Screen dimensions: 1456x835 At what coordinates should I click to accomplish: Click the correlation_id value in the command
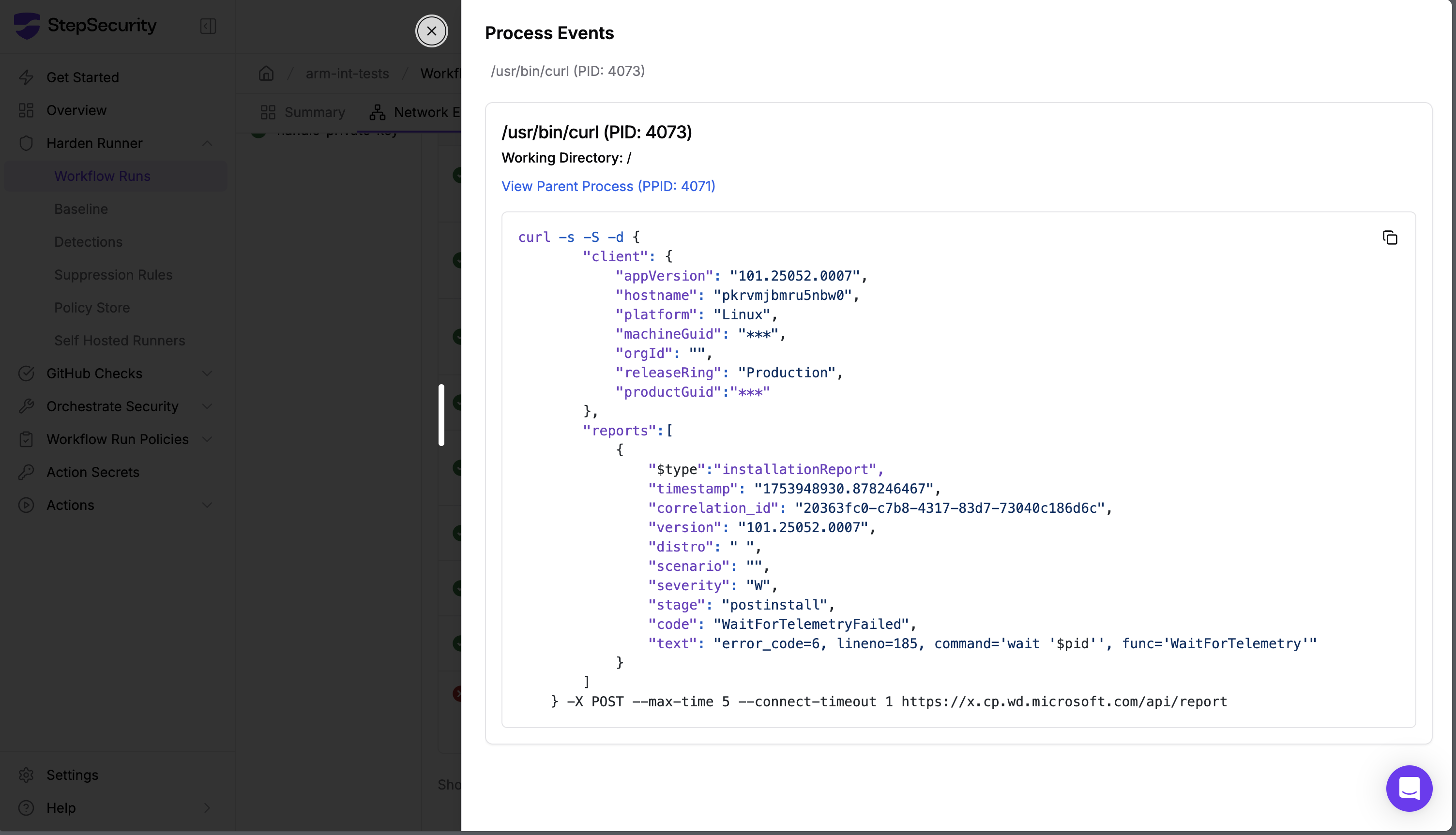pyautogui.click(x=950, y=508)
